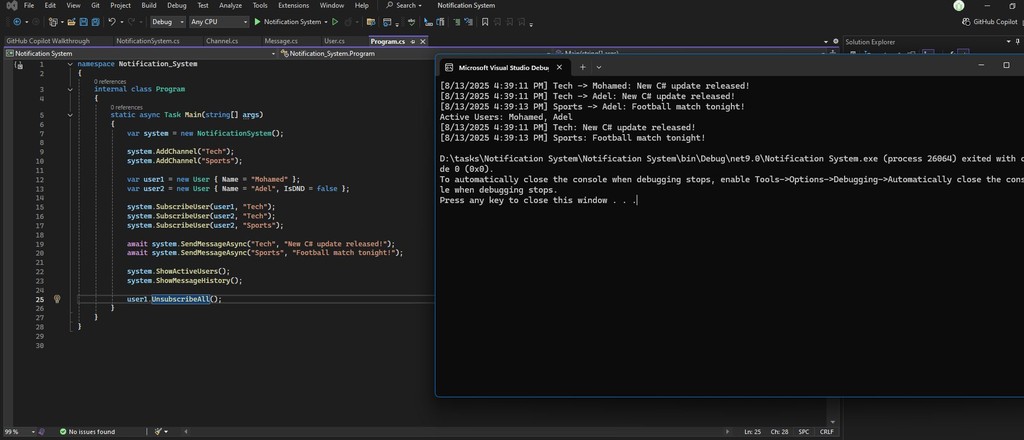The height and width of the screenshot is (440, 1024).
Task: Toggle CRLF line ending setting in status bar
Action: 827,432
